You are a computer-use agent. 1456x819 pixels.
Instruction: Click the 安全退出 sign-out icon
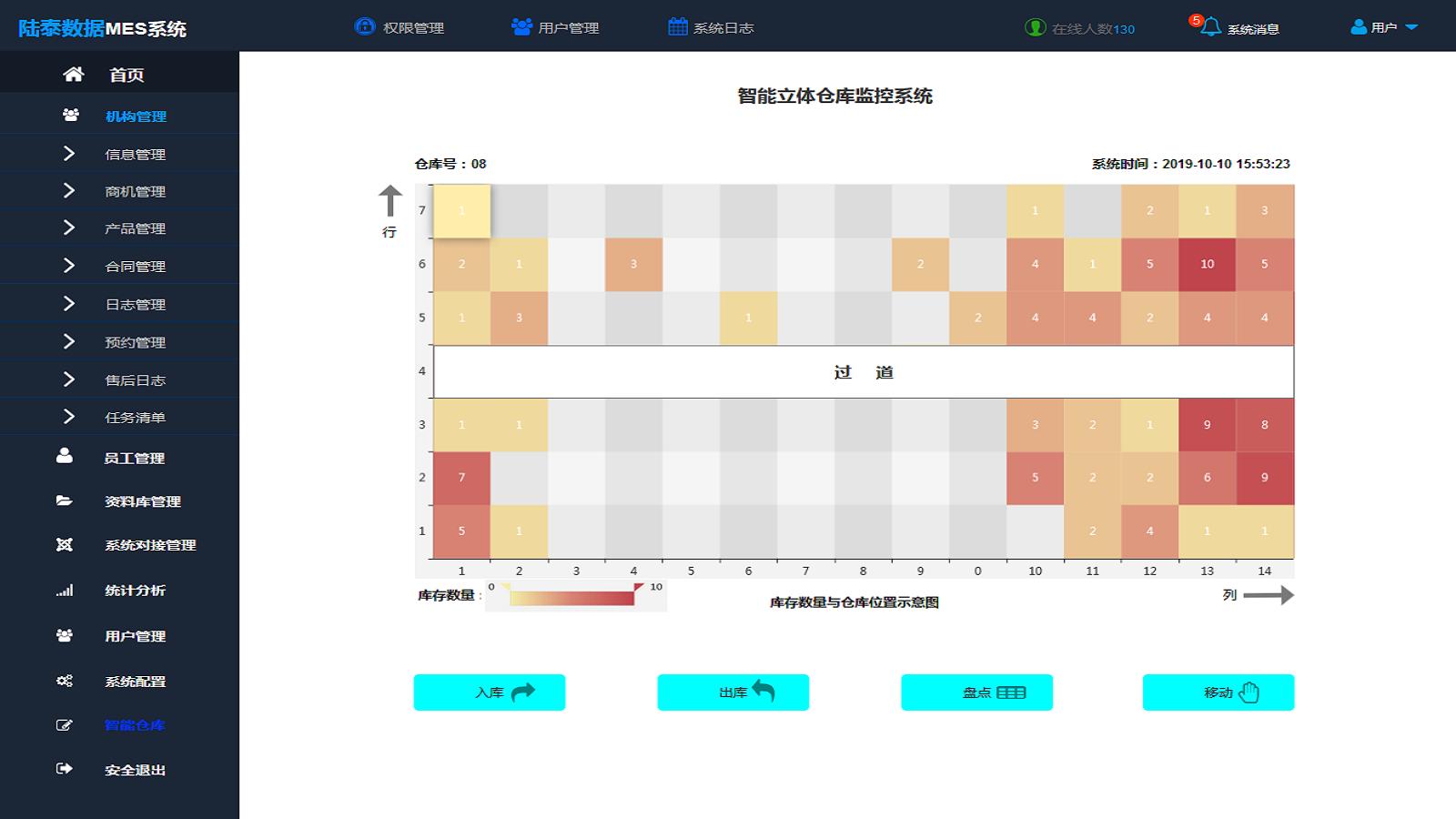pos(65,769)
